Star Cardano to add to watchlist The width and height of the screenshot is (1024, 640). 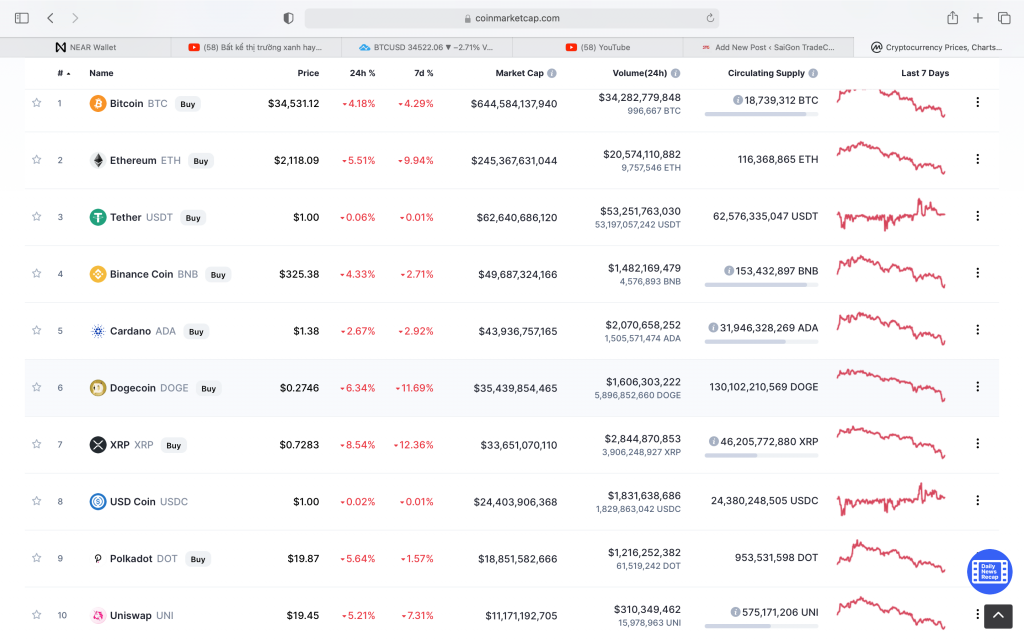[37, 331]
